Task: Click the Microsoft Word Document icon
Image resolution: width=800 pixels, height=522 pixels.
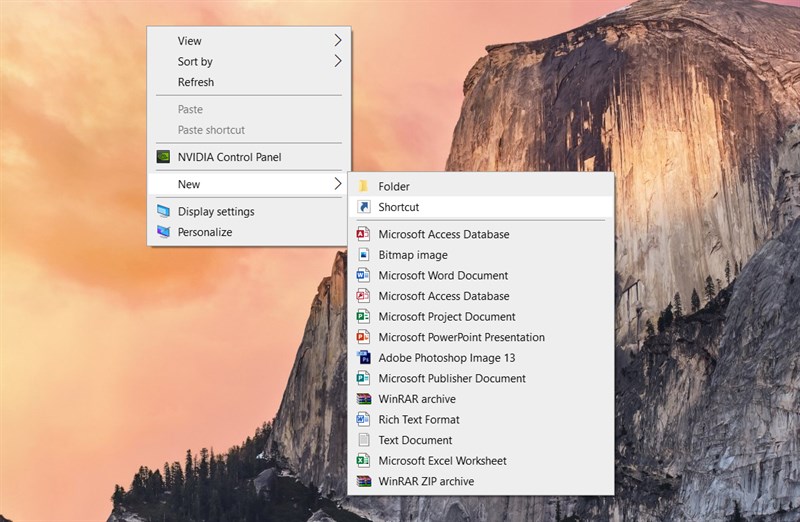Action: (363, 275)
